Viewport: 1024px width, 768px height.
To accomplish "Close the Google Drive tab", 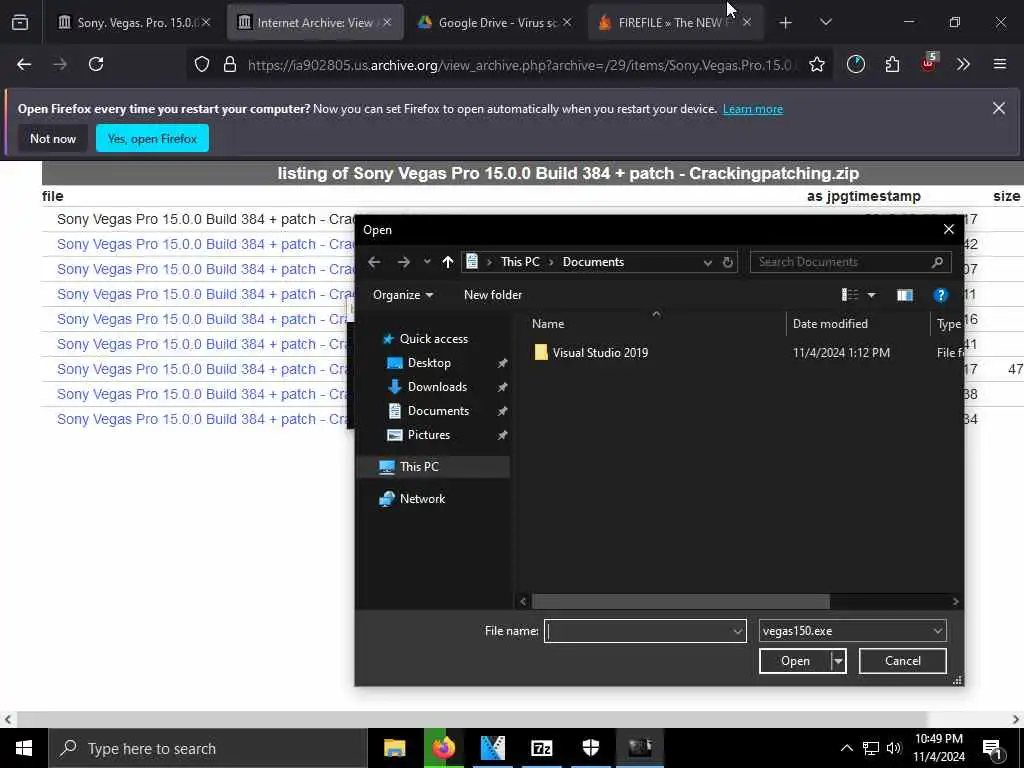I will 567,22.
